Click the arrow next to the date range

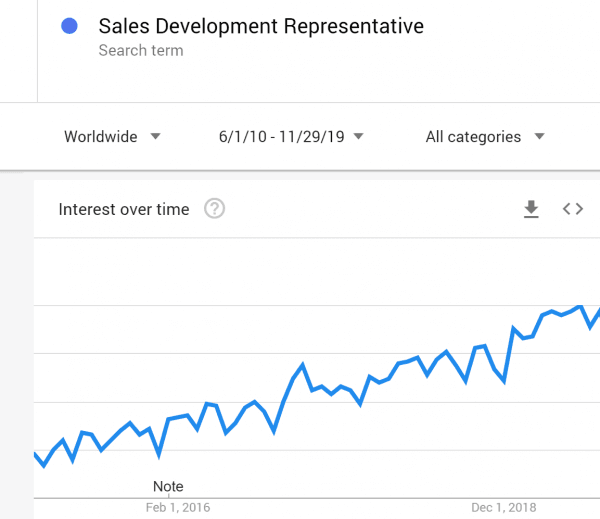[x=358, y=137]
